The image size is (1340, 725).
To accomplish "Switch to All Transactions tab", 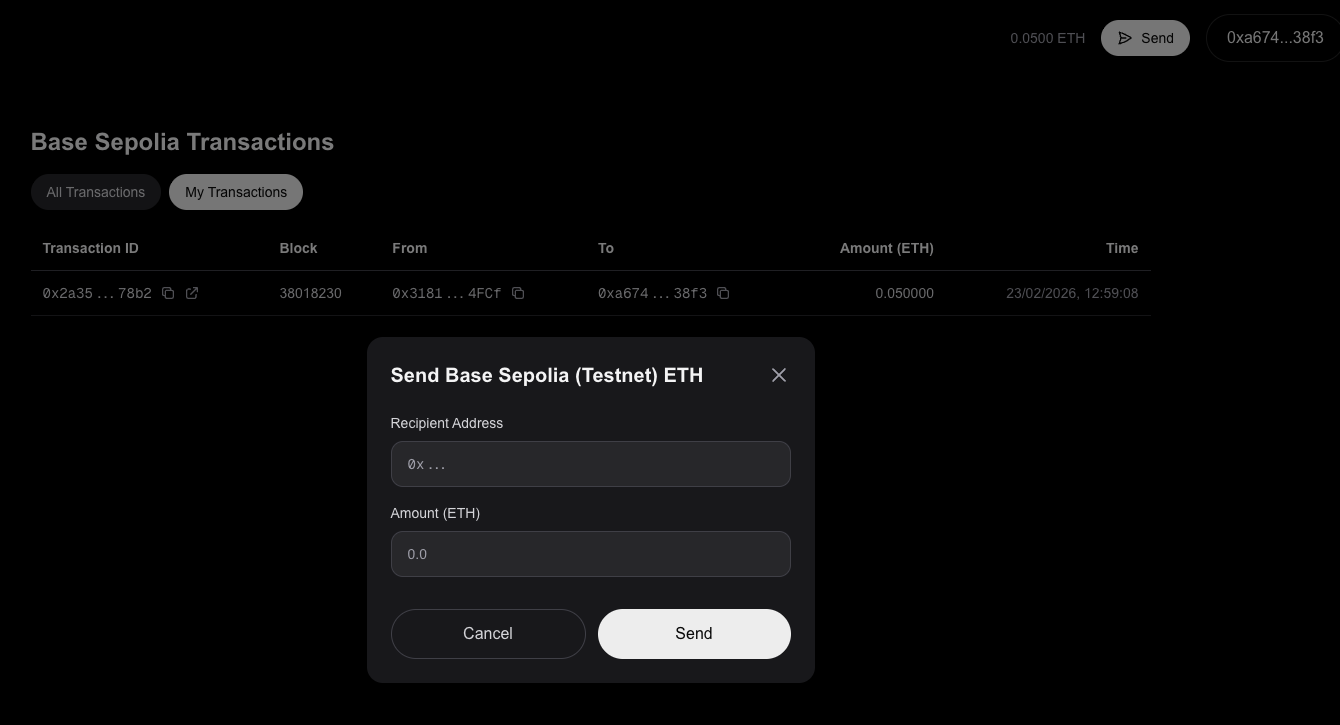I will (x=96, y=192).
